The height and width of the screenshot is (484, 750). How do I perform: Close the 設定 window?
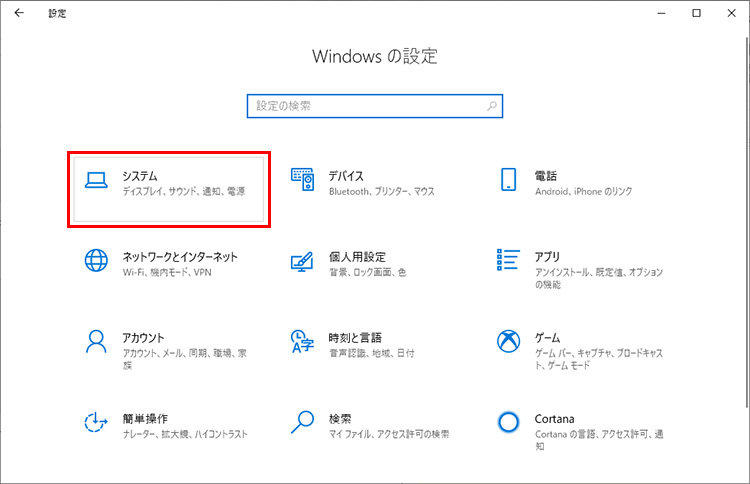click(731, 13)
